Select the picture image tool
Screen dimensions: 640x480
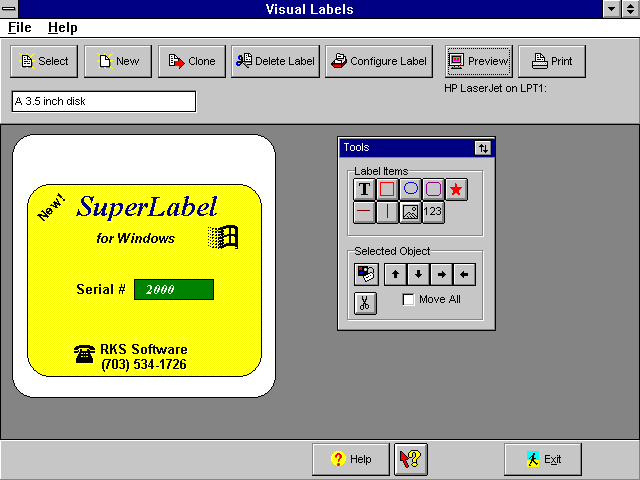click(410, 212)
